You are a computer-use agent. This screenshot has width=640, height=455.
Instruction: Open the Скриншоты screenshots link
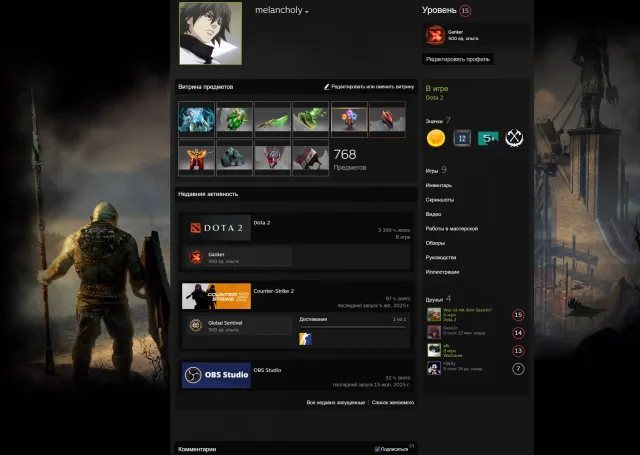point(440,200)
